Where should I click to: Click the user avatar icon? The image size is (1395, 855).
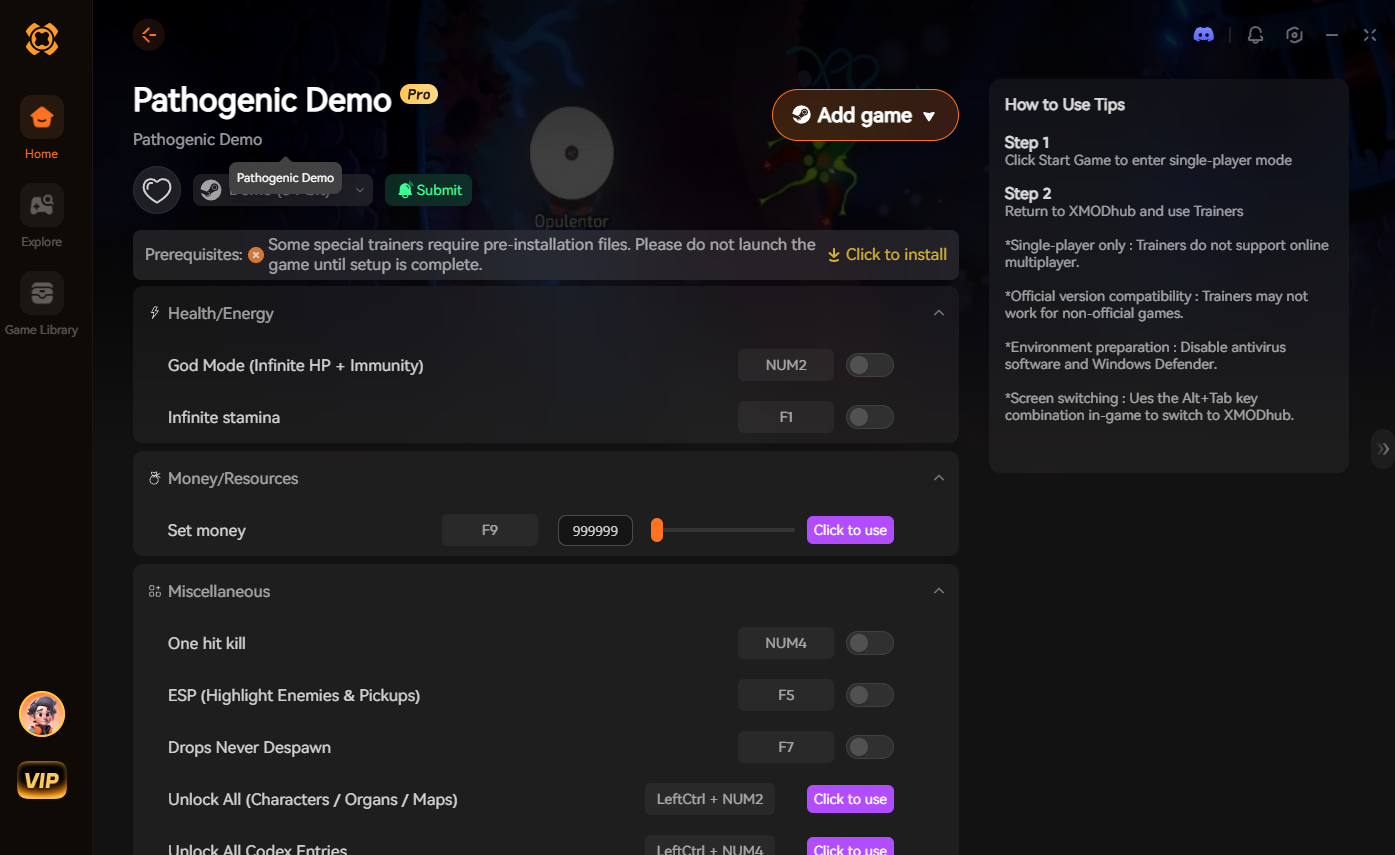click(x=42, y=714)
